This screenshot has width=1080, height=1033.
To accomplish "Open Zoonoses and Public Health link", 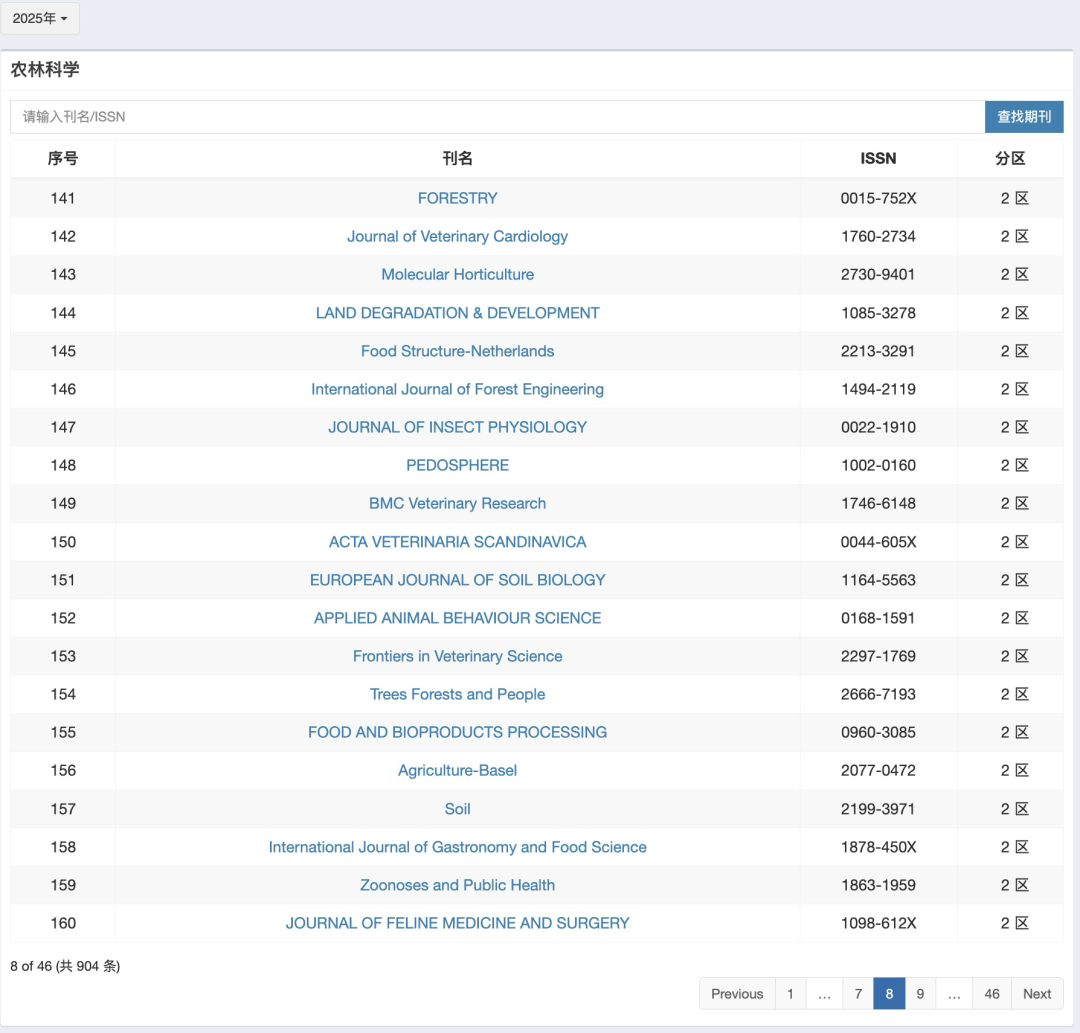I will click(x=457, y=885).
